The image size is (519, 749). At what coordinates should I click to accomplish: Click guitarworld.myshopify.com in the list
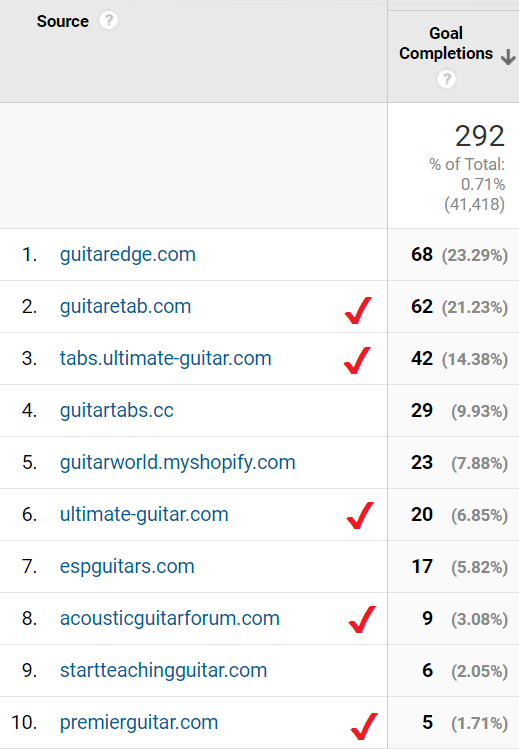pyautogui.click(x=177, y=463)
